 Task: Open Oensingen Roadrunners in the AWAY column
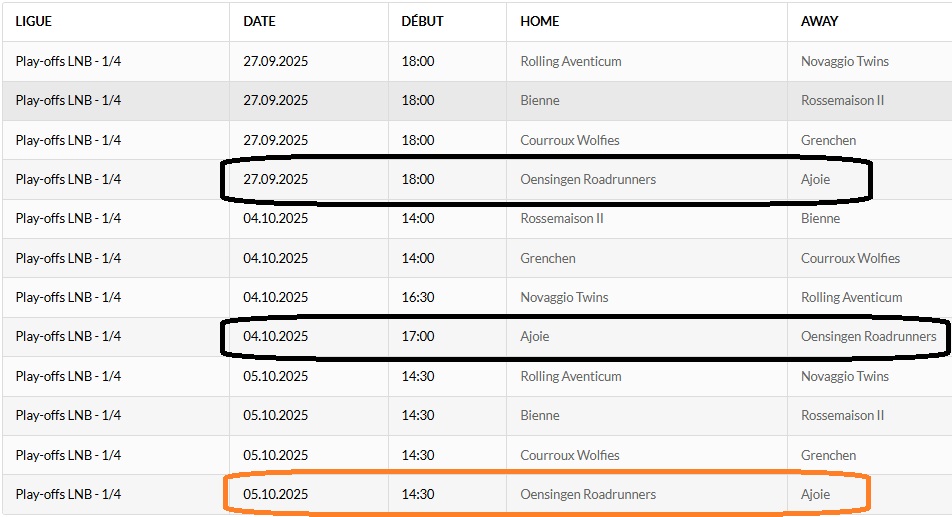point(868,337)
